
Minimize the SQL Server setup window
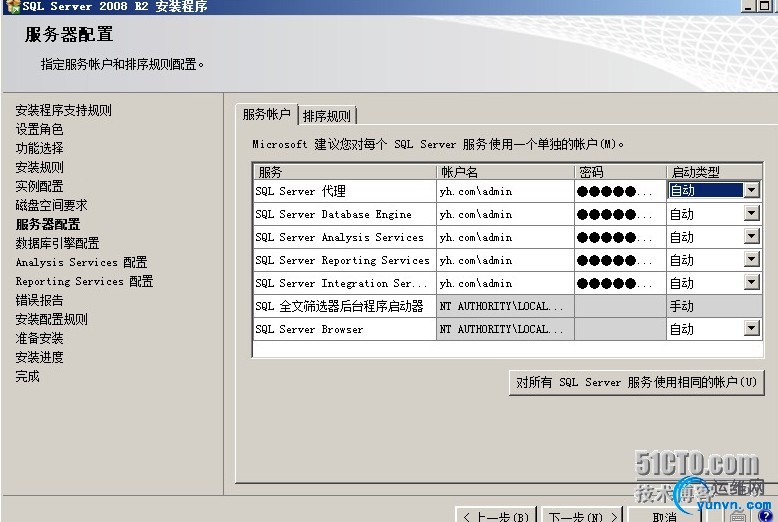point(748,6)
